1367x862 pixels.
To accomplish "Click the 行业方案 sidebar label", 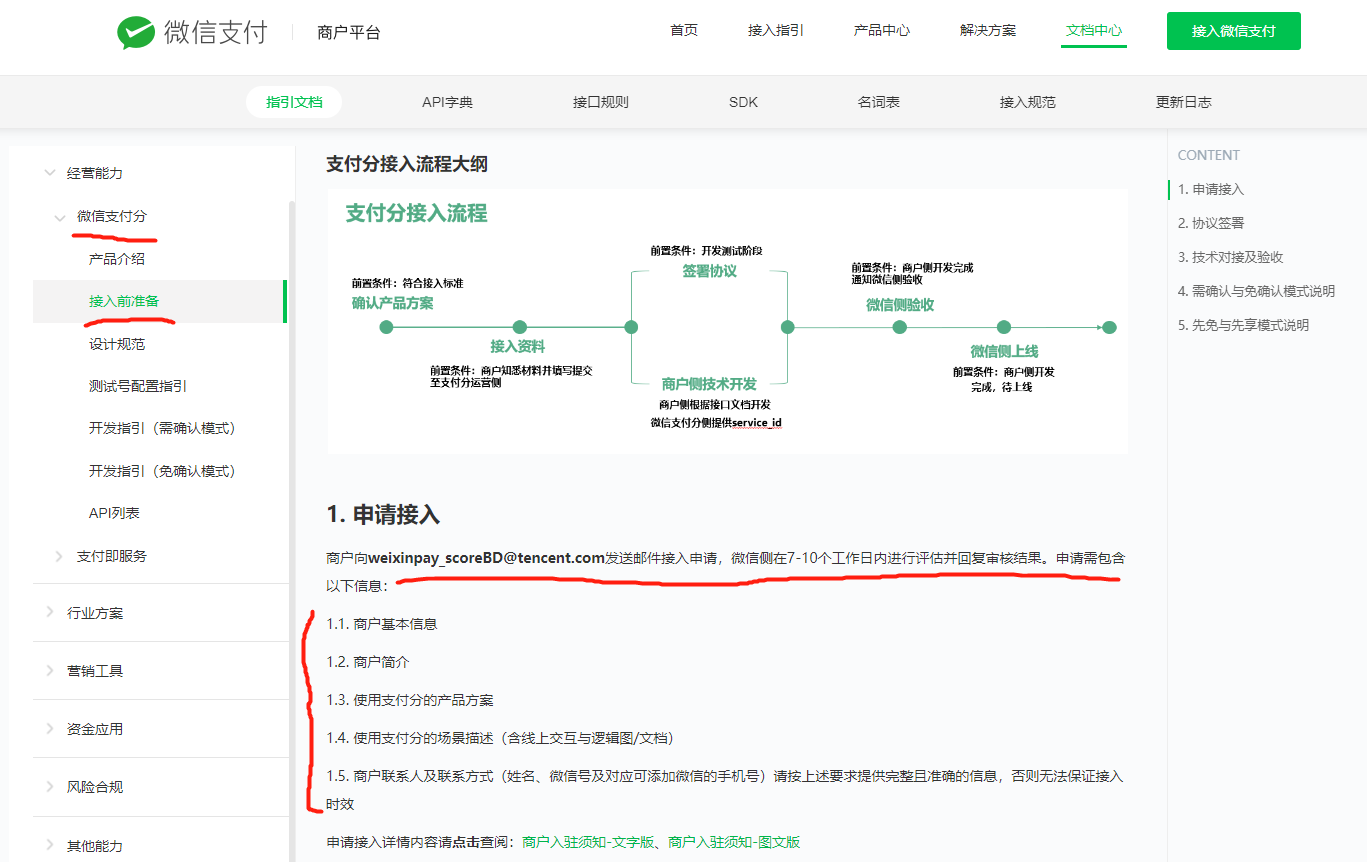I will [95, 613].
